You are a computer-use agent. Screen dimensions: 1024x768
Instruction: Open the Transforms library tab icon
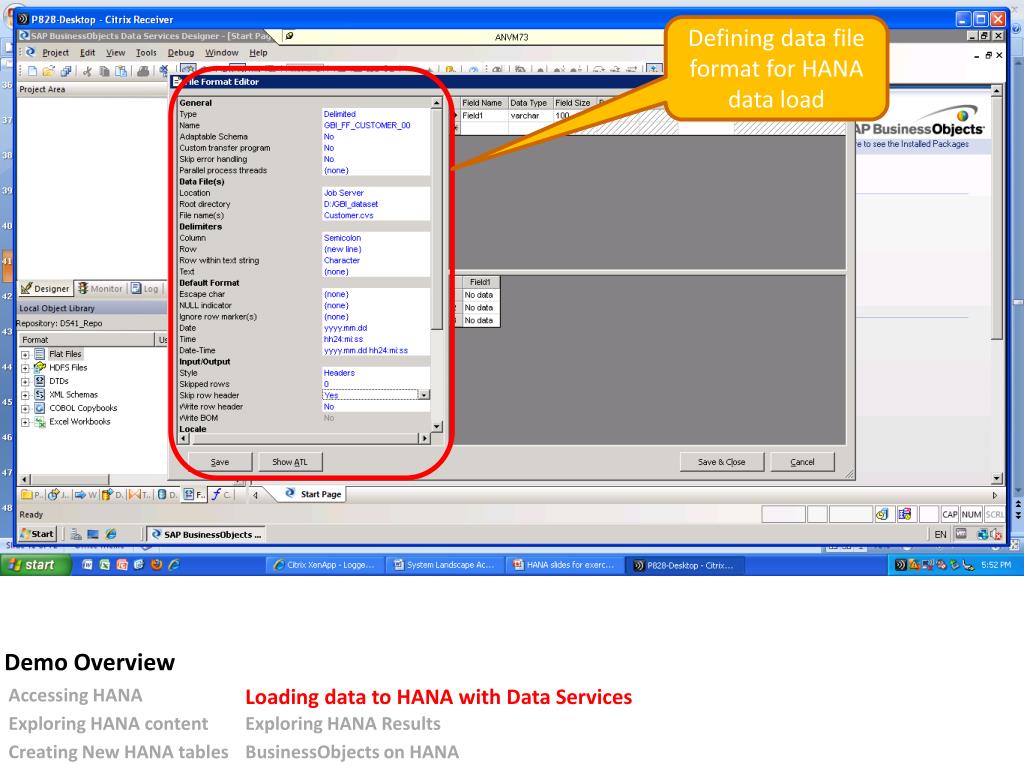click(135, 494)
